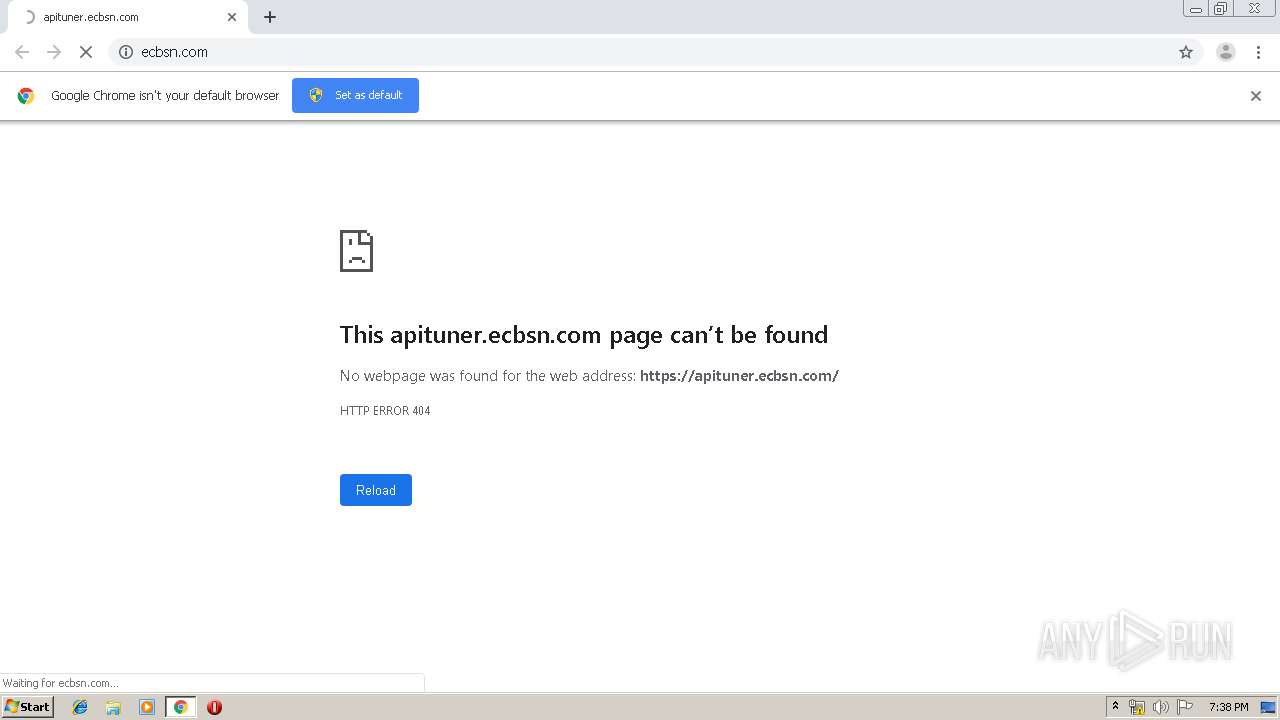Open Windows Explorer folder from taskbar

[113, 707]
